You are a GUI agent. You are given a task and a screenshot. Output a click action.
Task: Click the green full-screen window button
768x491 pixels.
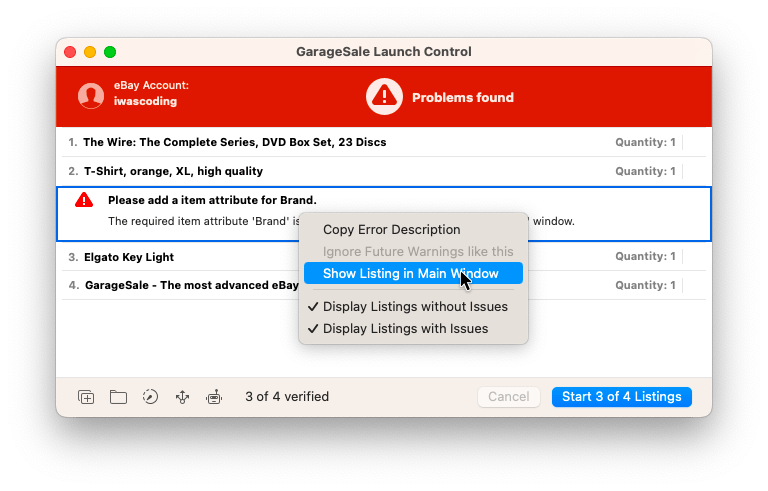point(110,52)
